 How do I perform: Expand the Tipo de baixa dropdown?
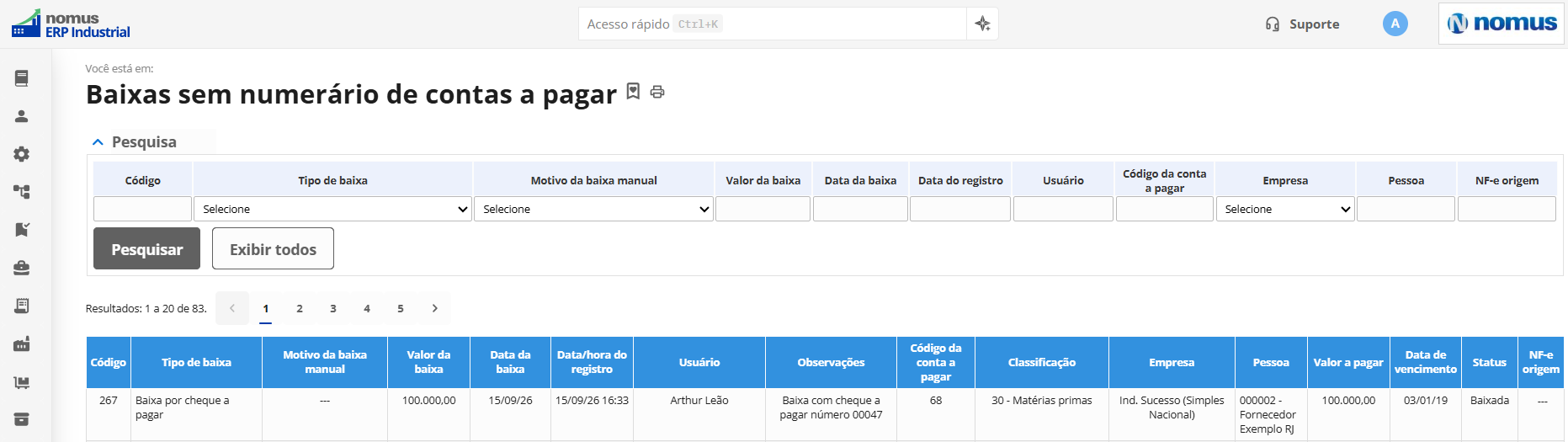pyautogui.click(x=333, y=209)
